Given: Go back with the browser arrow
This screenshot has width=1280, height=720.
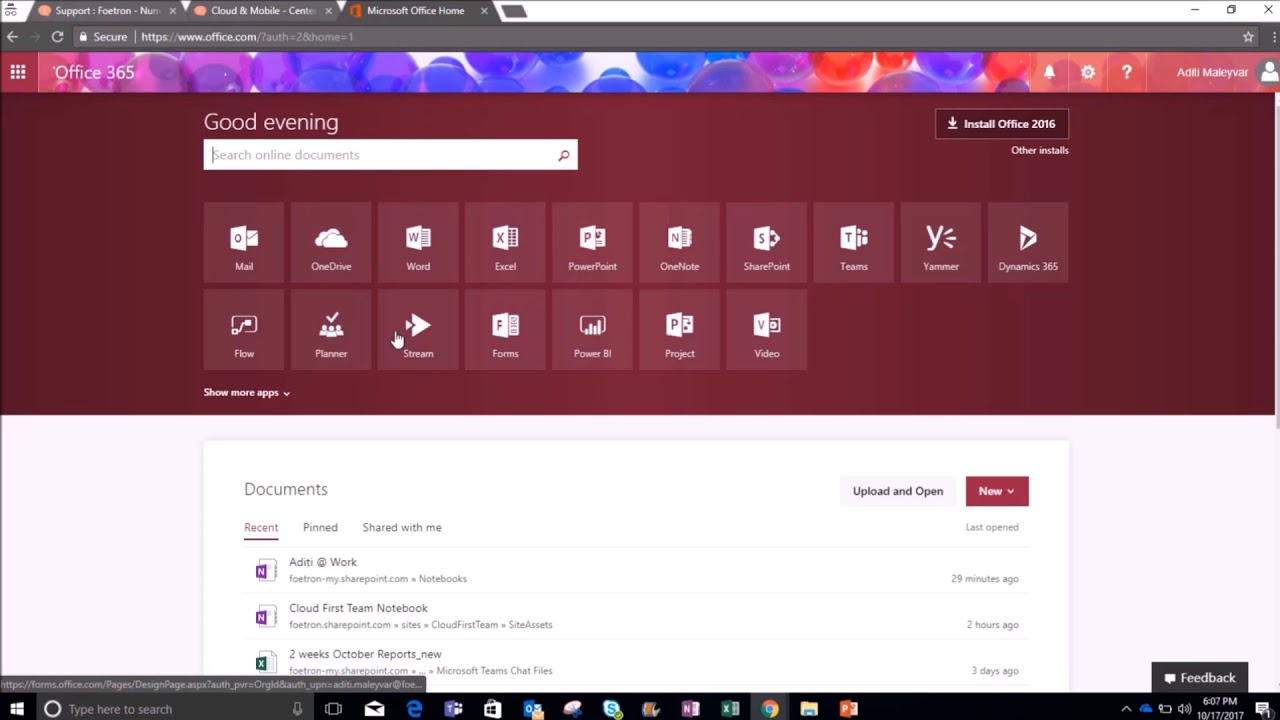Looking at the screenshot, I should tap(12, 37).
